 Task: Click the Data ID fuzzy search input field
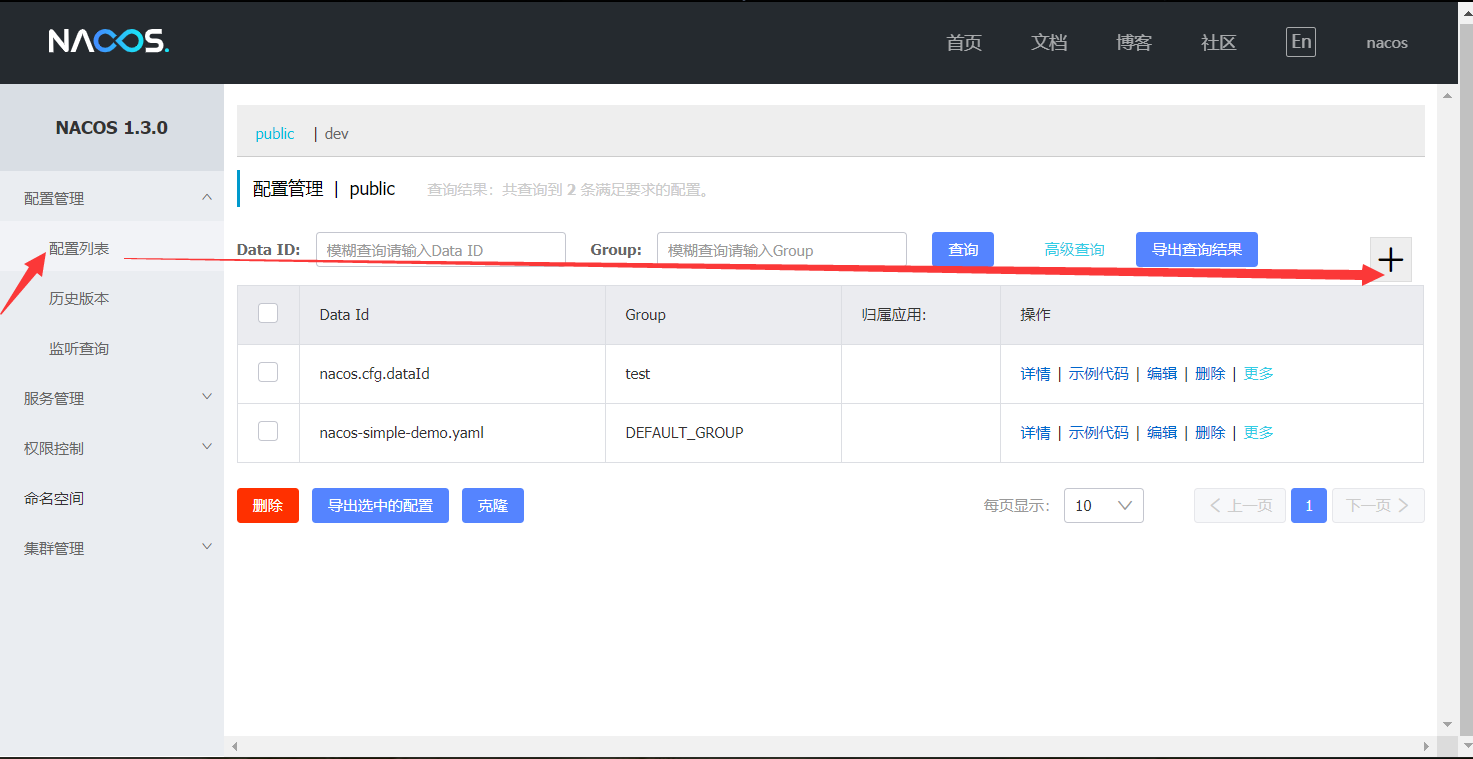pyautogui.click(x=440, y=249)
